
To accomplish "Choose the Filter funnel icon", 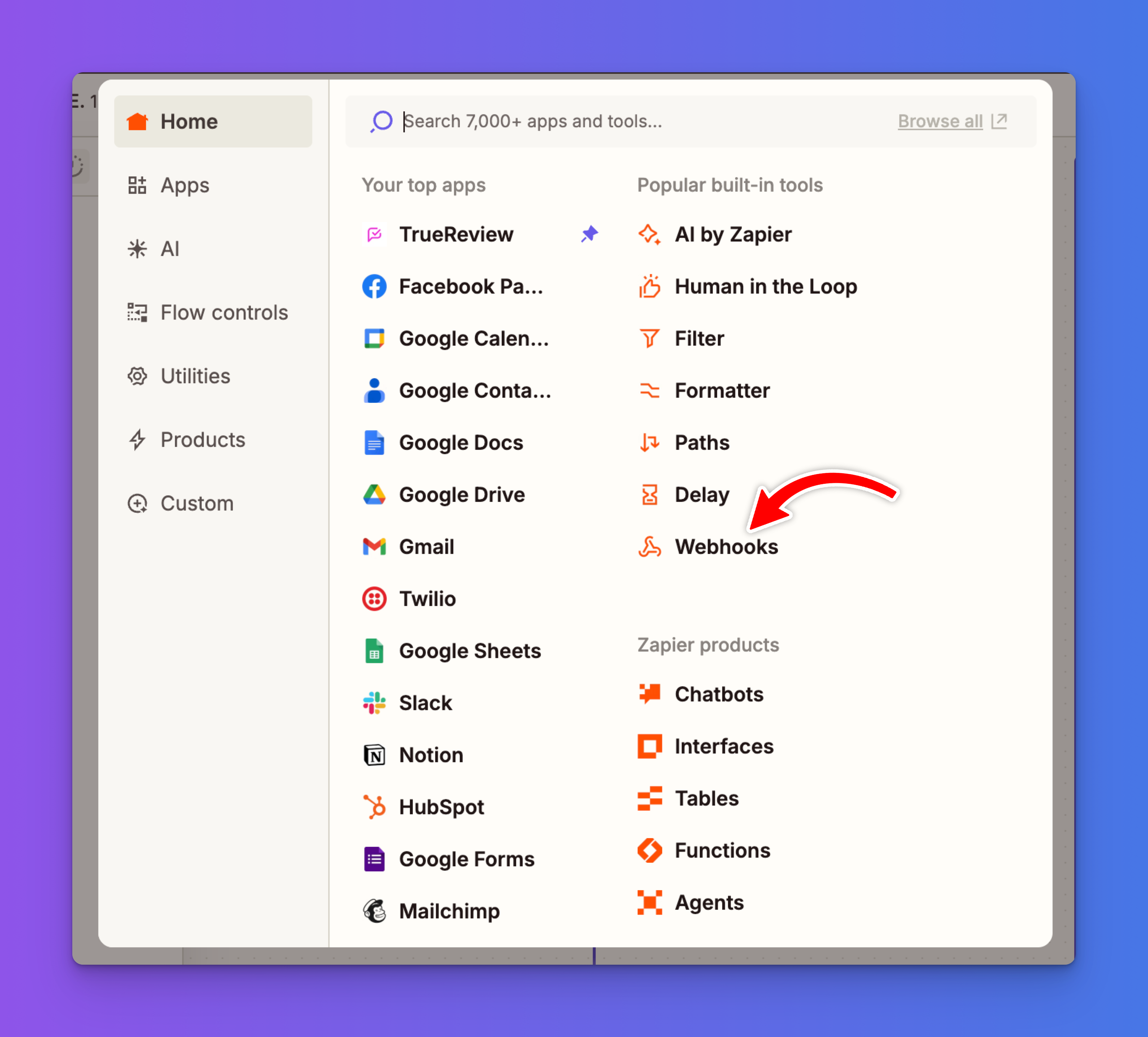I will (649, 338).
